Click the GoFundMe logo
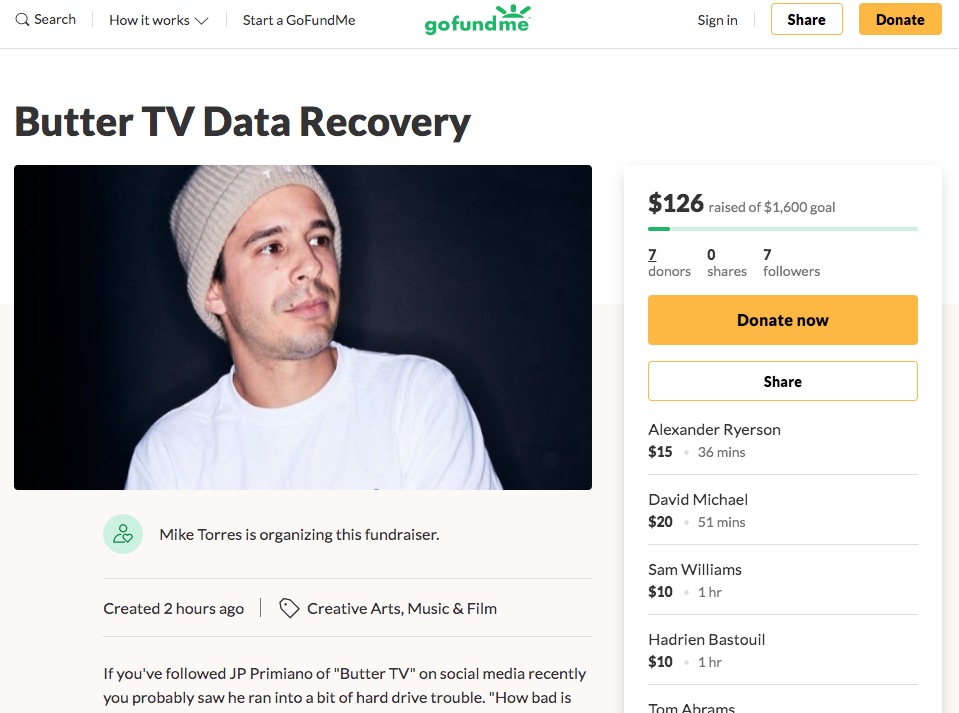Viewport: 959px width, 713px height. pos(477,20)
